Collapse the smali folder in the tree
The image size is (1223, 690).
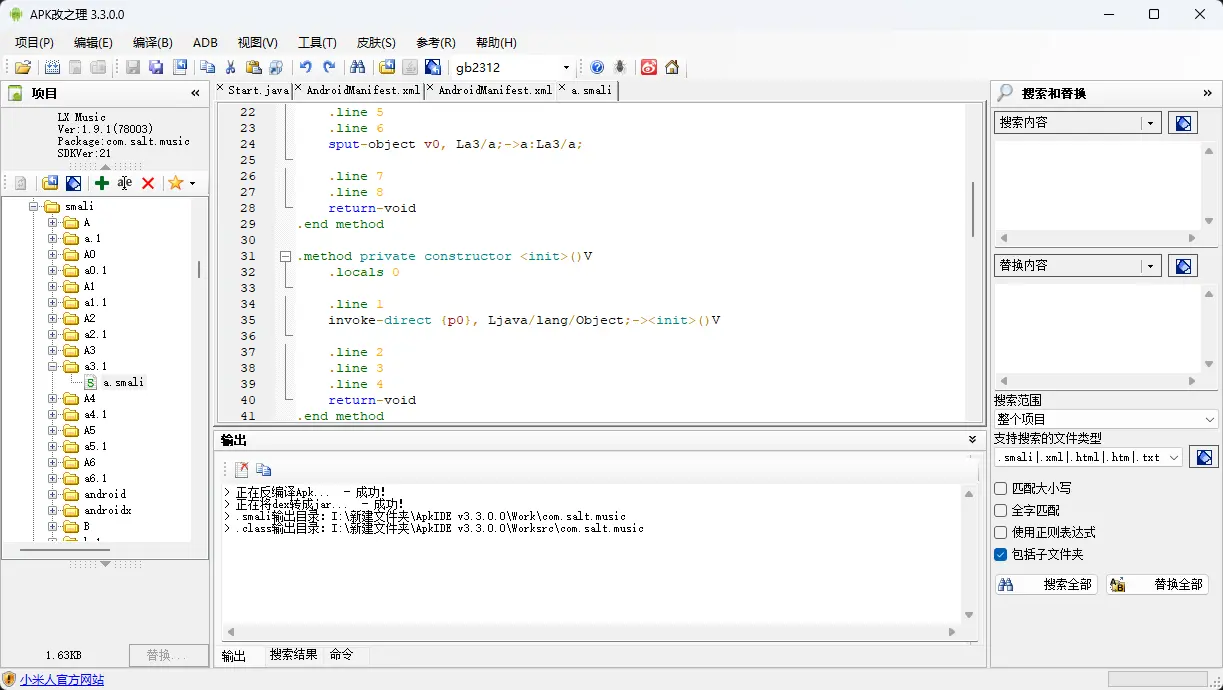coord(33,207)
